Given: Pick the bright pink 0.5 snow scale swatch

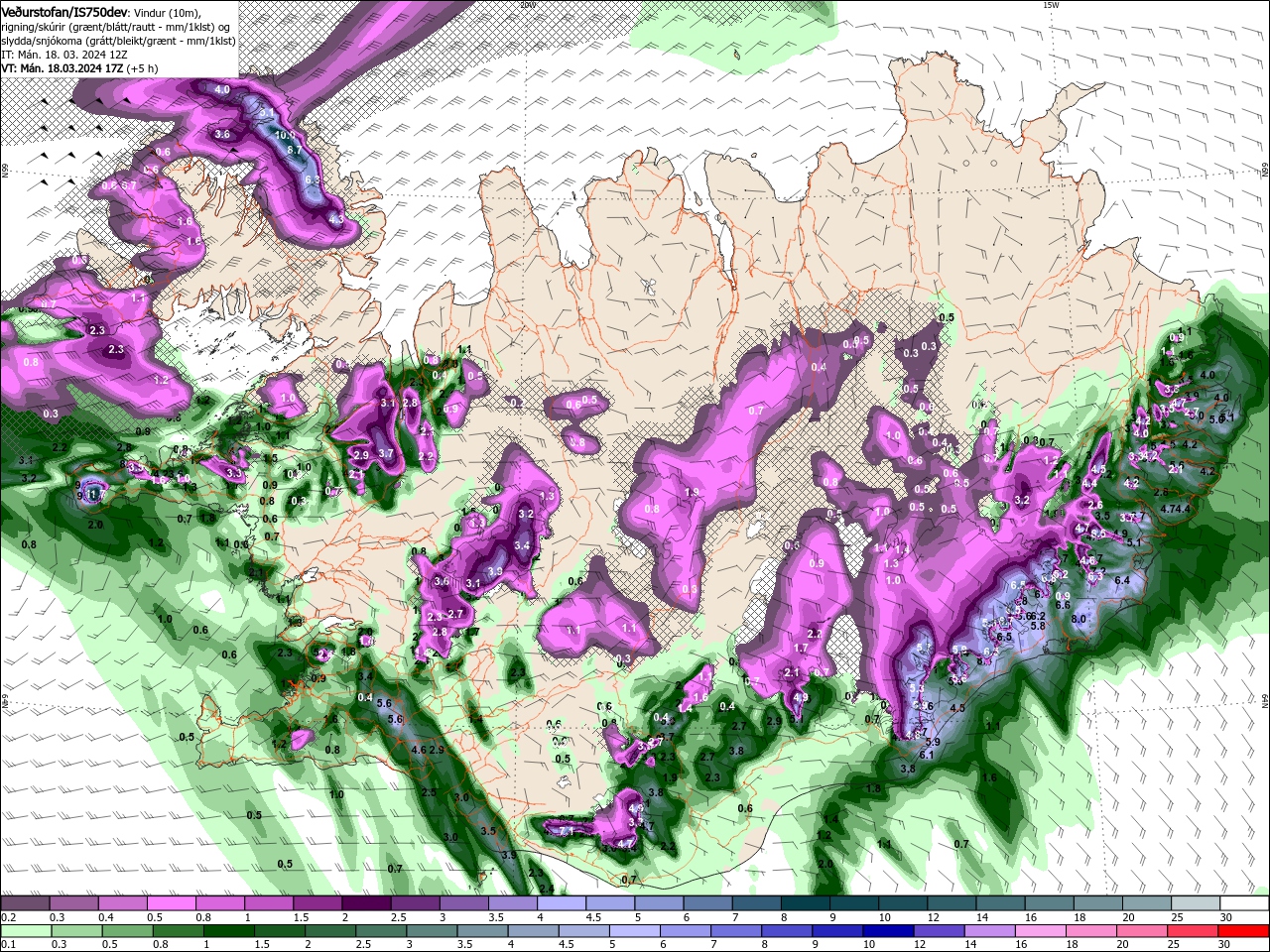Looking at the screenshot, I should (x=171, y=903).
